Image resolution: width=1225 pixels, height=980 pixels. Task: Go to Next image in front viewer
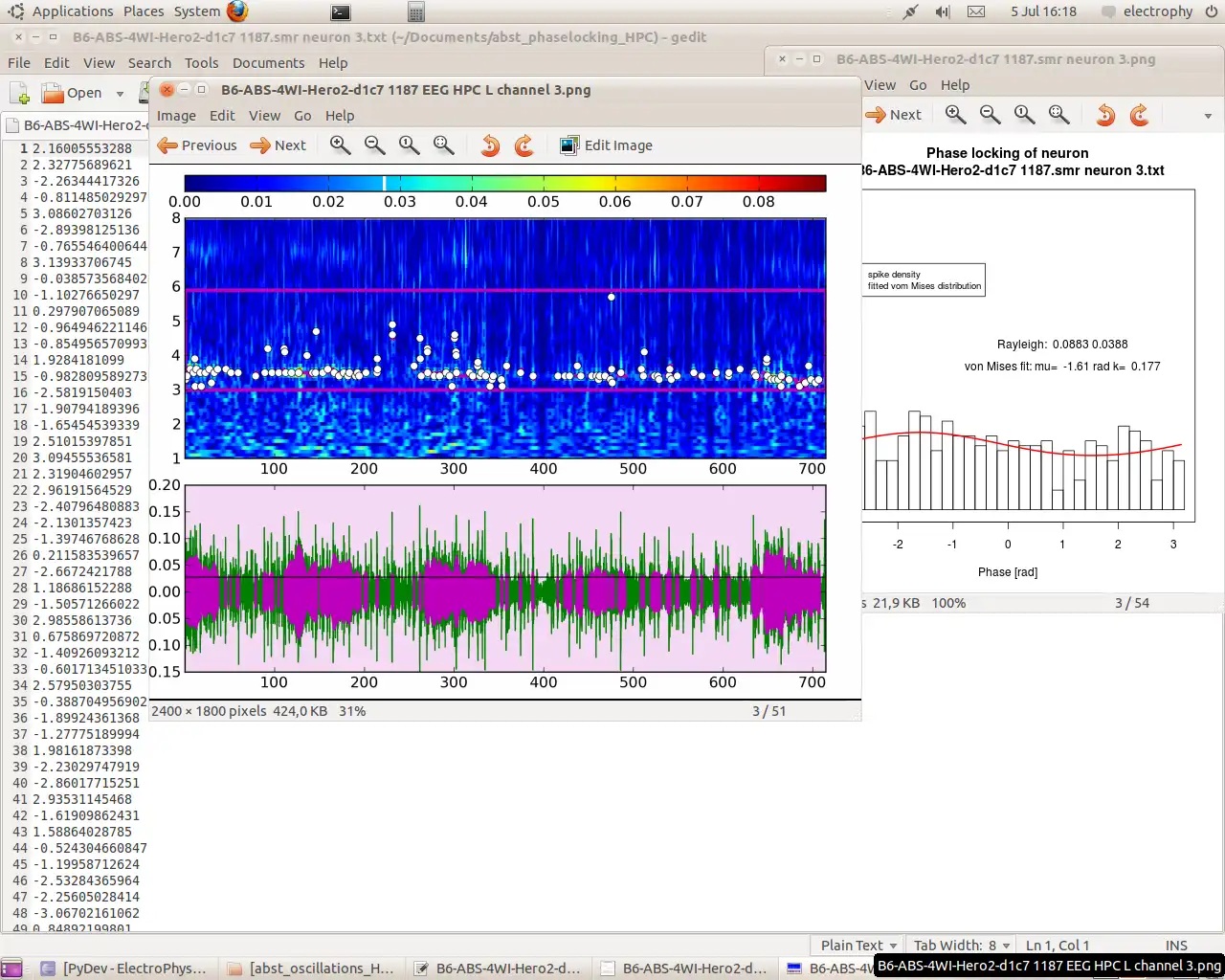278,145
